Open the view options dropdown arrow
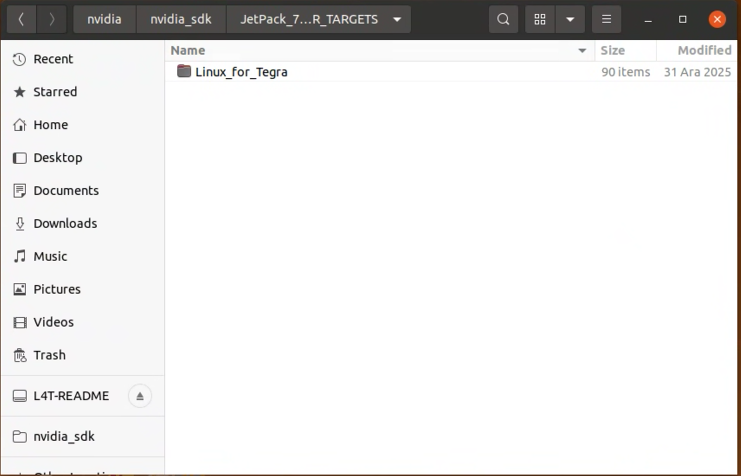This screenshot has height=476, width=741. [x=570, y=19]
